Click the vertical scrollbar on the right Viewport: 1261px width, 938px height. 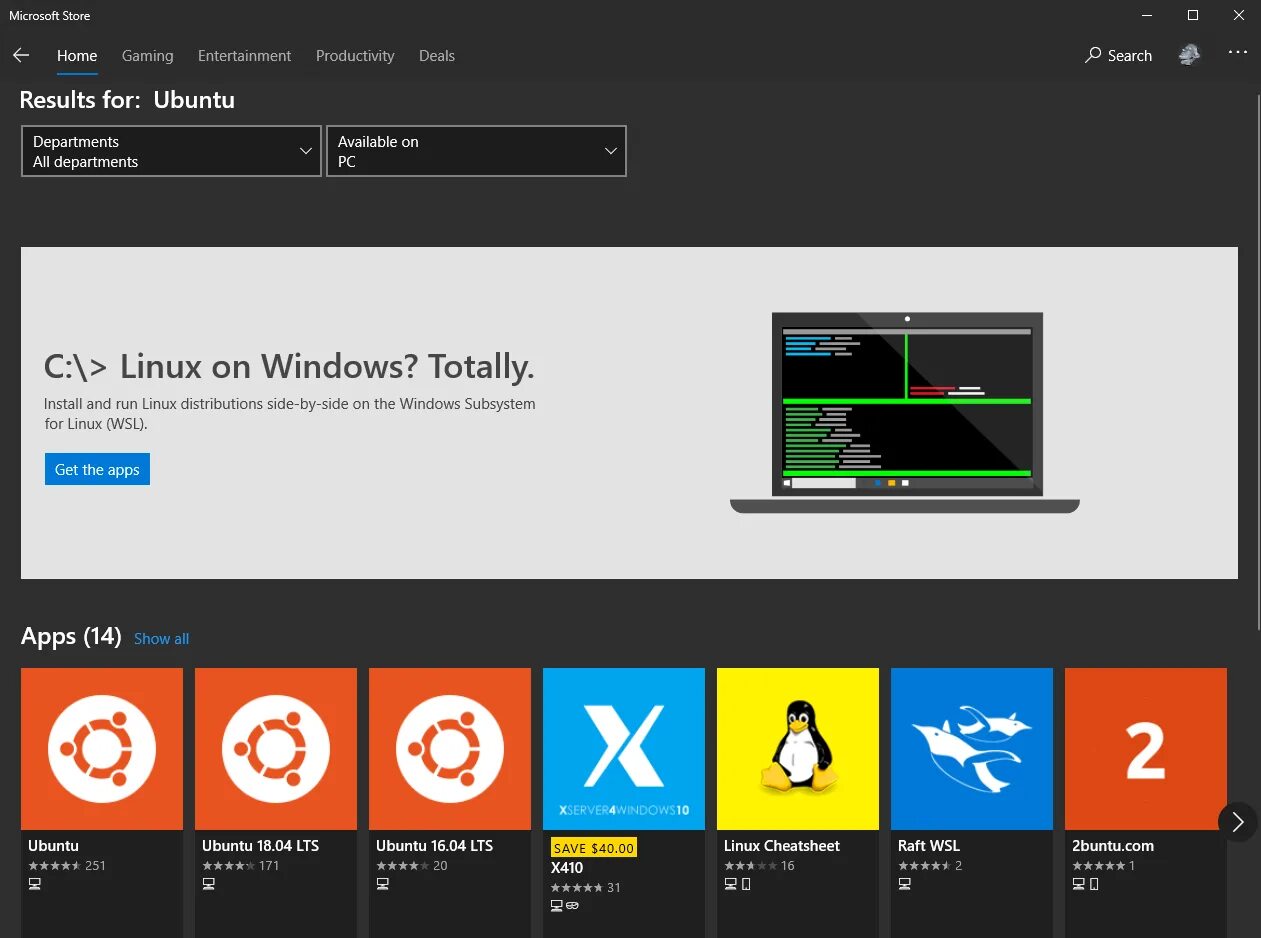[1258, 360]
